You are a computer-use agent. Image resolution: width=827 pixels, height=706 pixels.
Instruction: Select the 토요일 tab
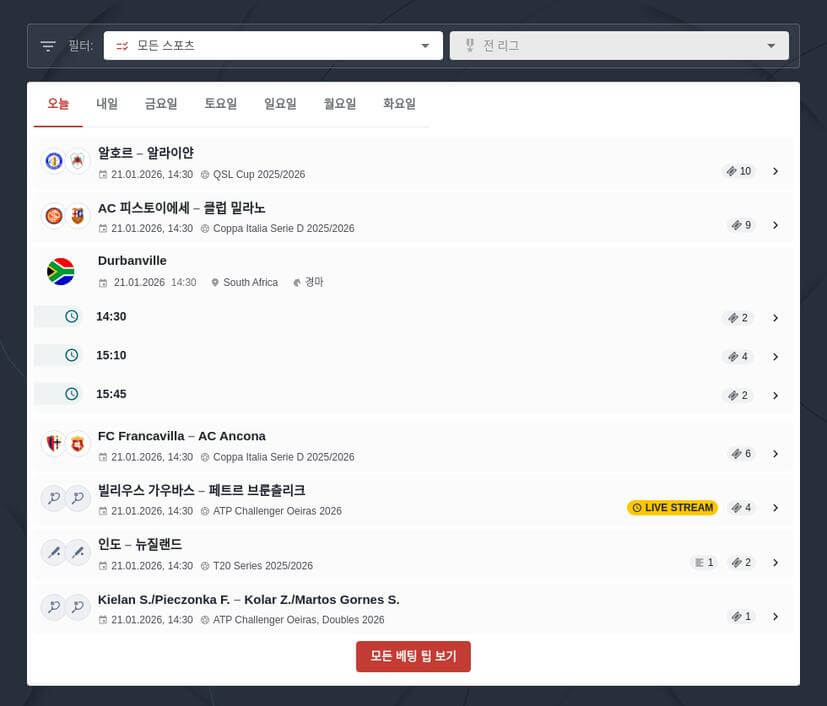(221, 104)
